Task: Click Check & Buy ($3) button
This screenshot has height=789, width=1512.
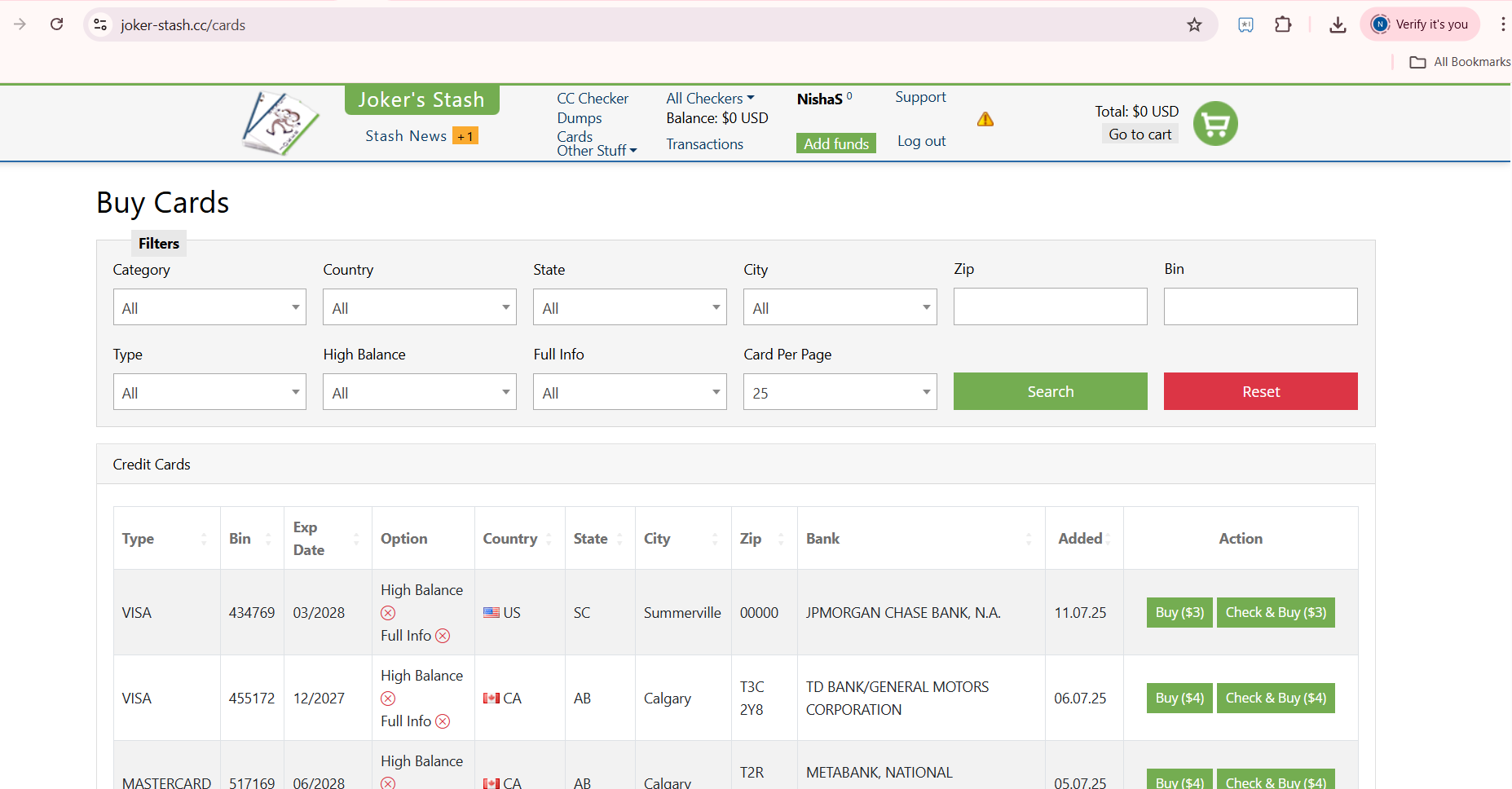Action: coord(1276,612)
